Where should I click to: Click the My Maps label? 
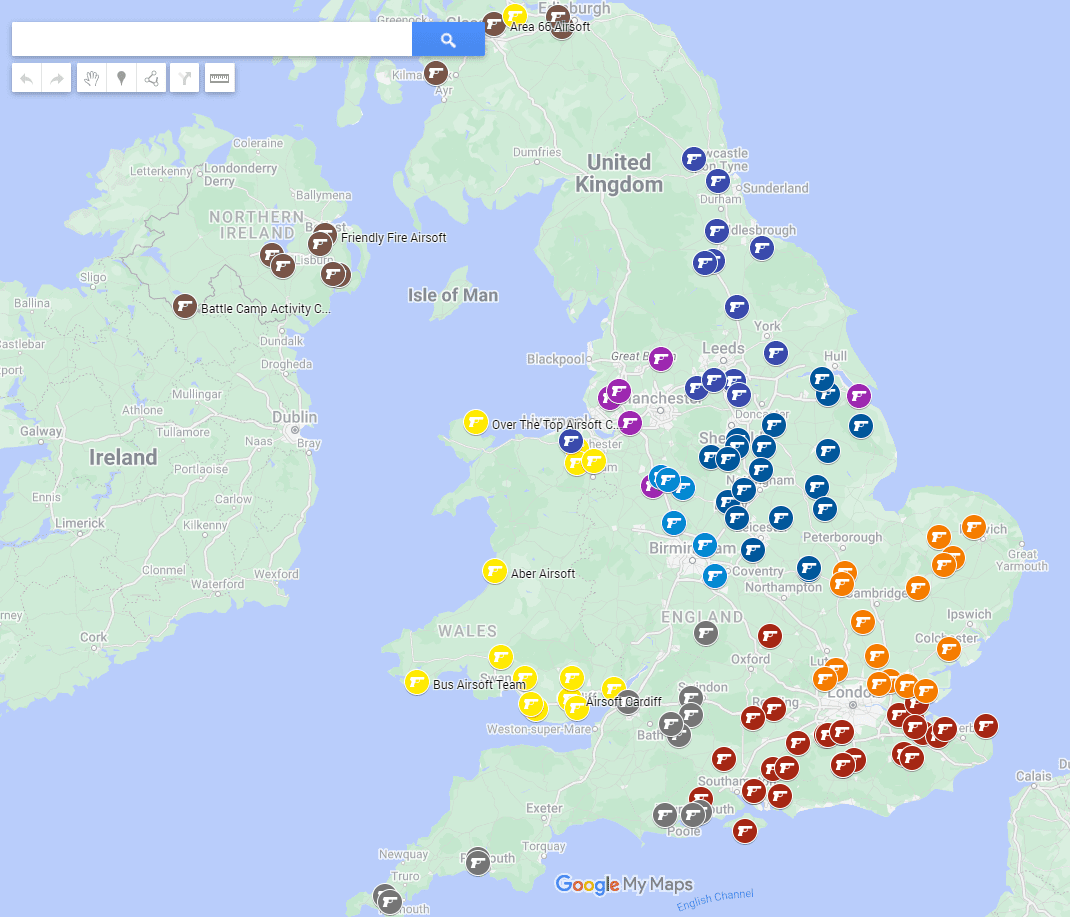tap(660, 885)
